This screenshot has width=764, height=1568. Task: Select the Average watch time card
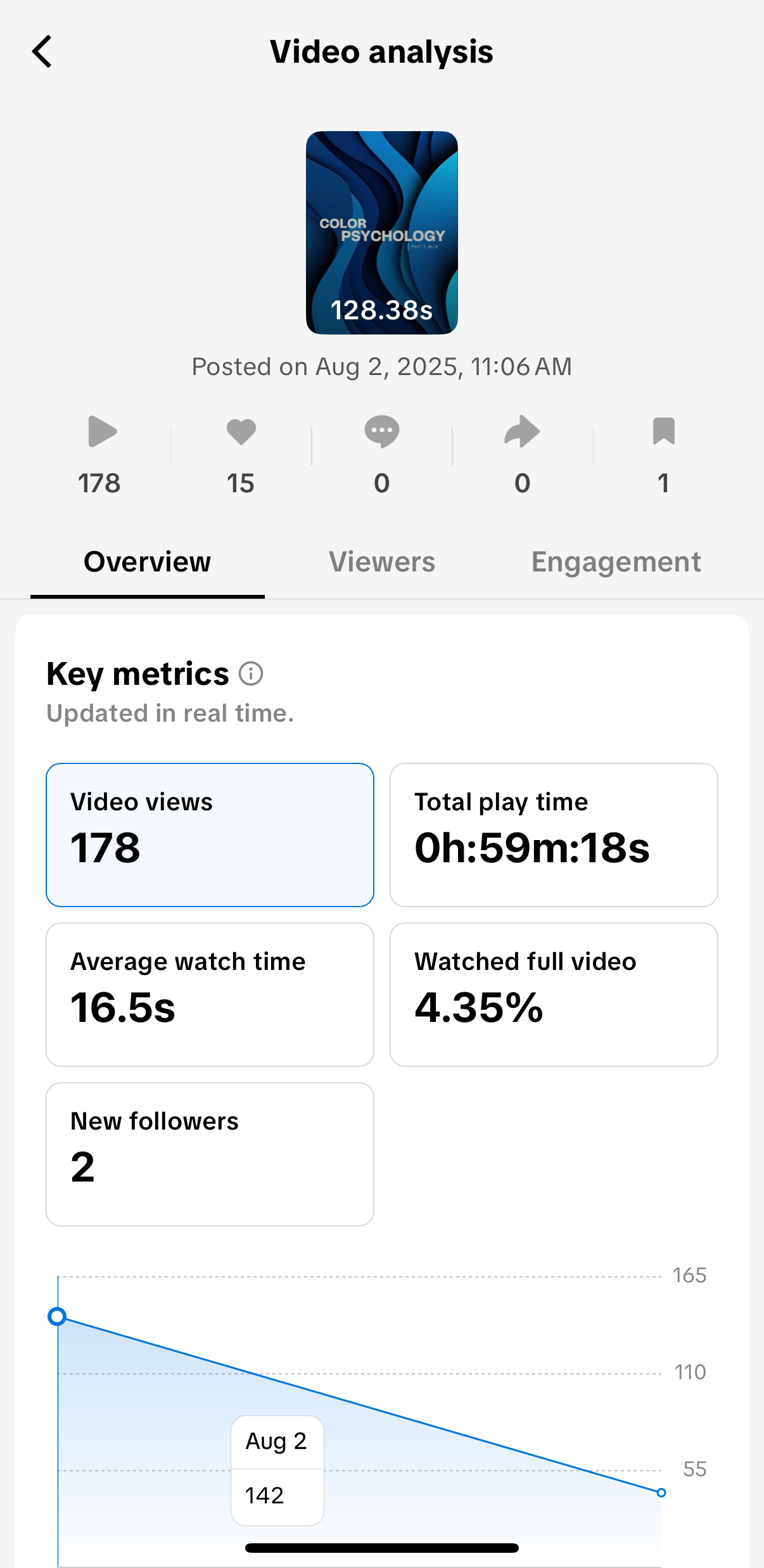[x=210, y=994]
